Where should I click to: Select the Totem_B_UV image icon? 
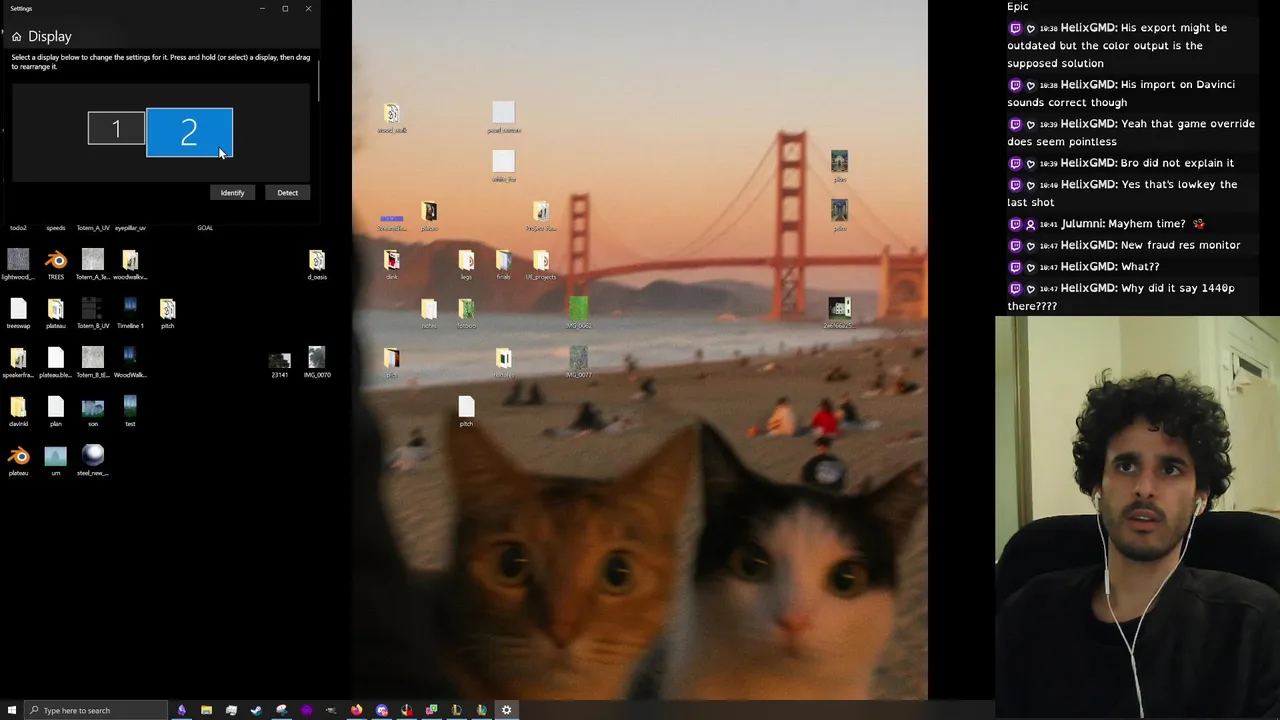coord(93,309)
